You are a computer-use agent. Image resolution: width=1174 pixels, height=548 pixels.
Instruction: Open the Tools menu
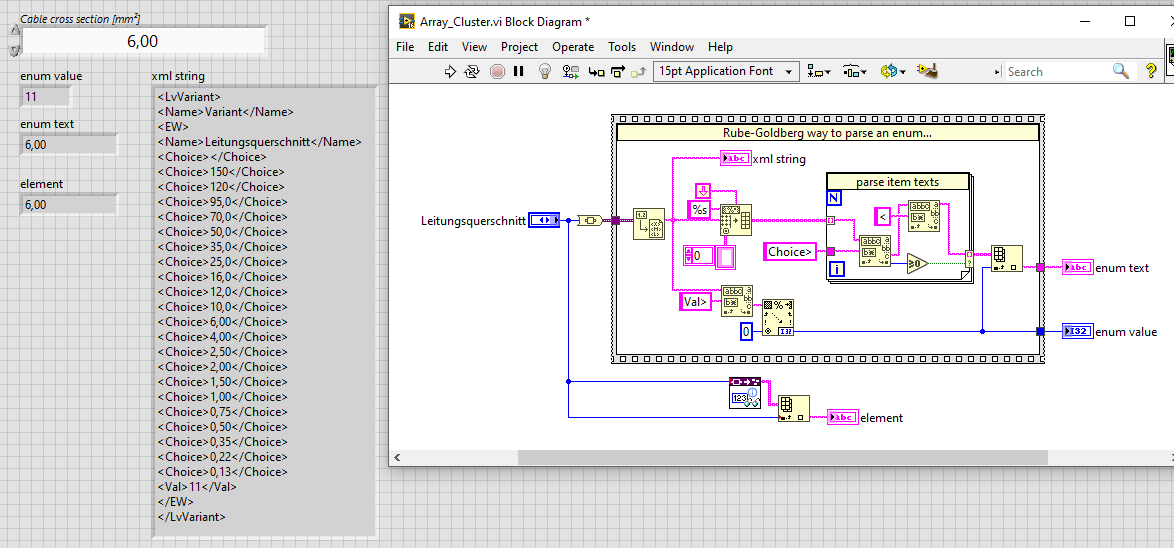click(x=622, y=47)
